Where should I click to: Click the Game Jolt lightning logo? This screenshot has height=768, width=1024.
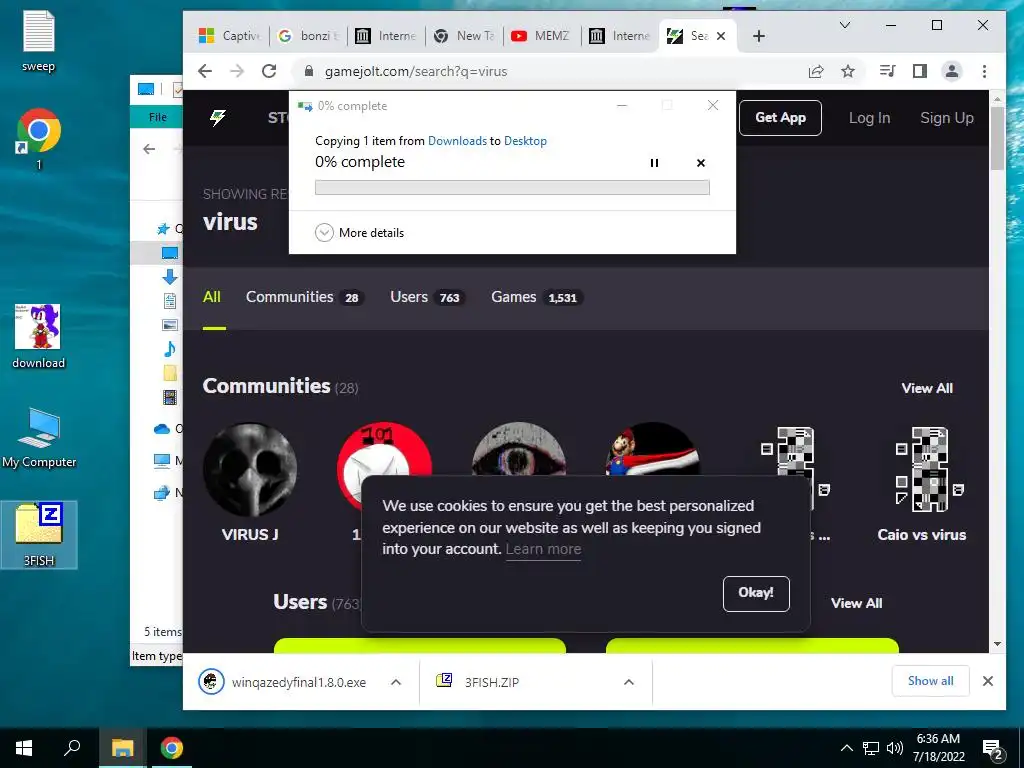[x=217, y=118]
